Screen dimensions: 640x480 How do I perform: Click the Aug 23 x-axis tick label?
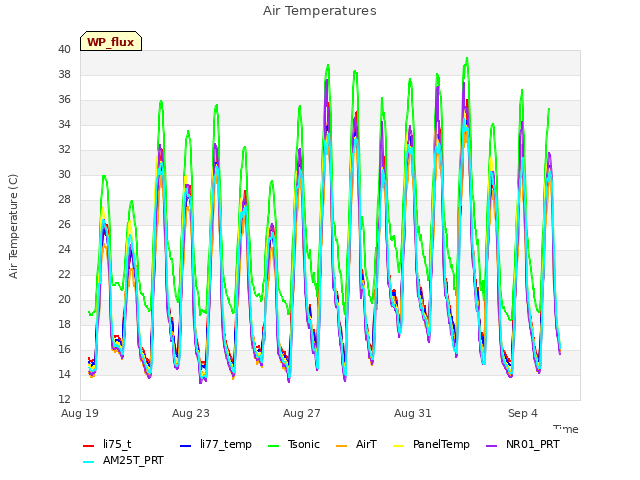pyautogui.click(x=191, y=413)
